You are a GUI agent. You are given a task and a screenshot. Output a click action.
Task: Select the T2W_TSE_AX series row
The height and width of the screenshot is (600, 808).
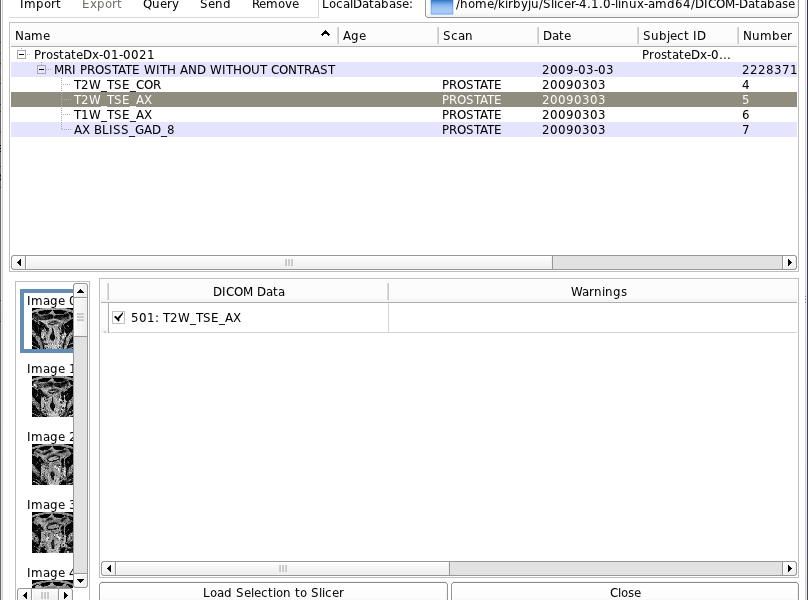(x=404, y=99)
